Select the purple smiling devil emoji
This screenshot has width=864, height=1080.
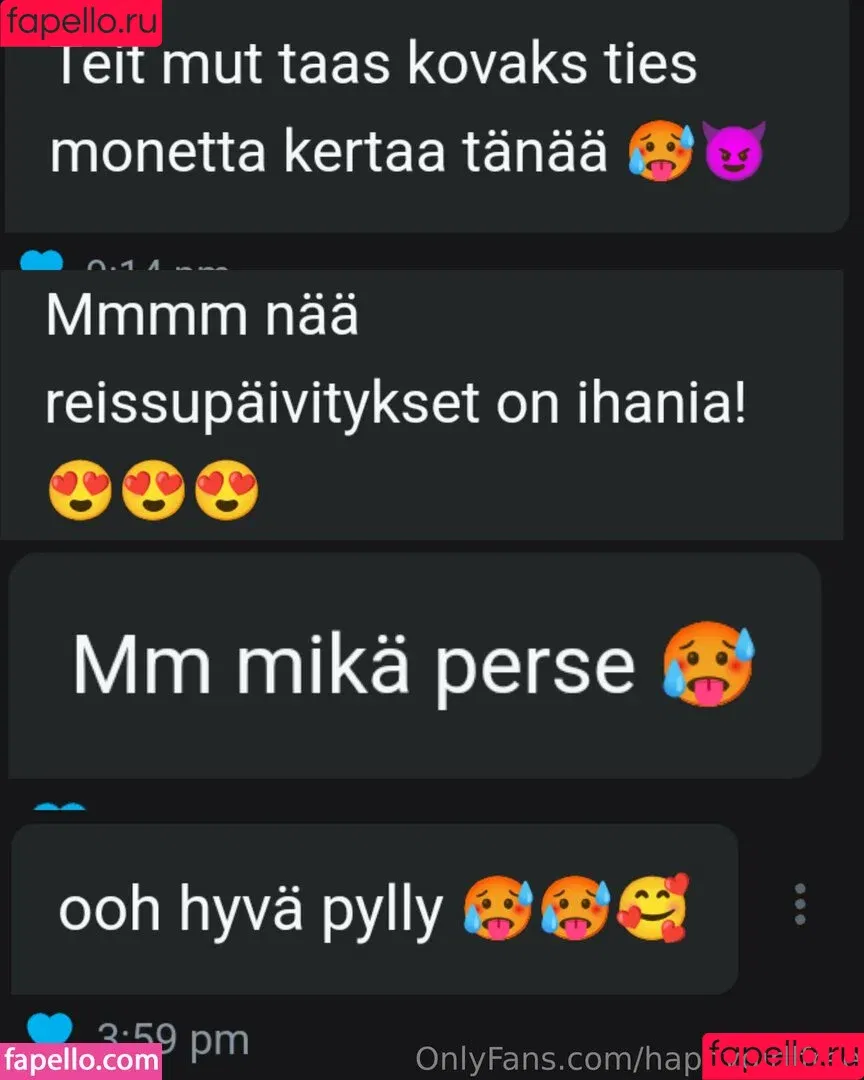tap(734, 151)
